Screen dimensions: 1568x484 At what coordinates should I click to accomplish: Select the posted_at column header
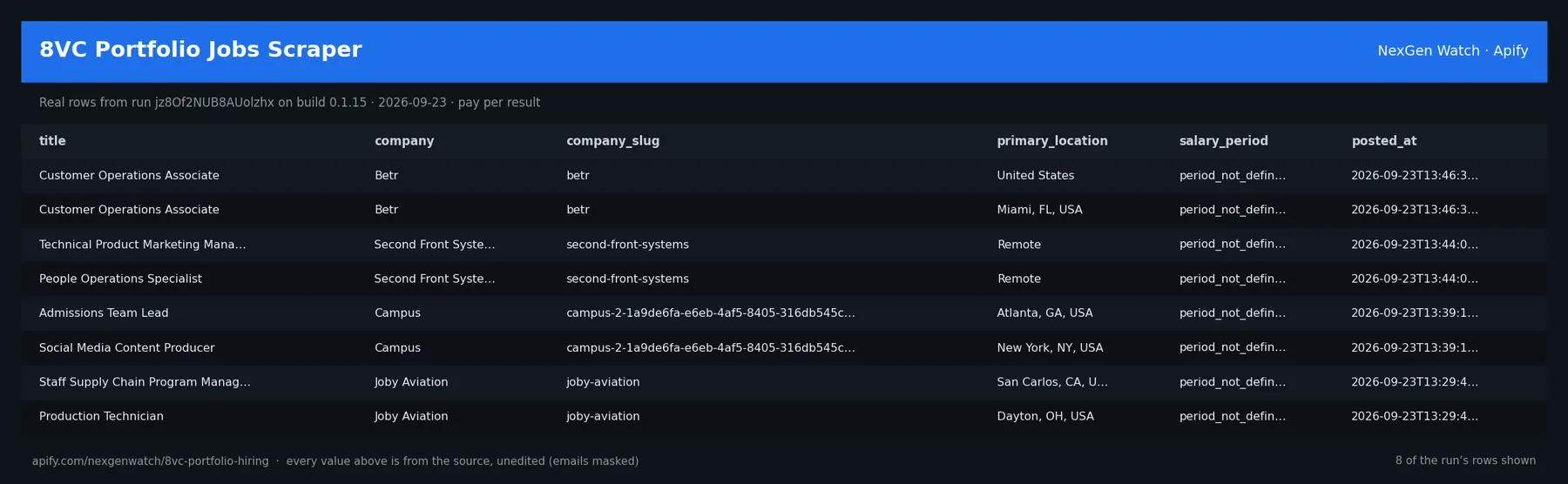[x=1383, y=141]
